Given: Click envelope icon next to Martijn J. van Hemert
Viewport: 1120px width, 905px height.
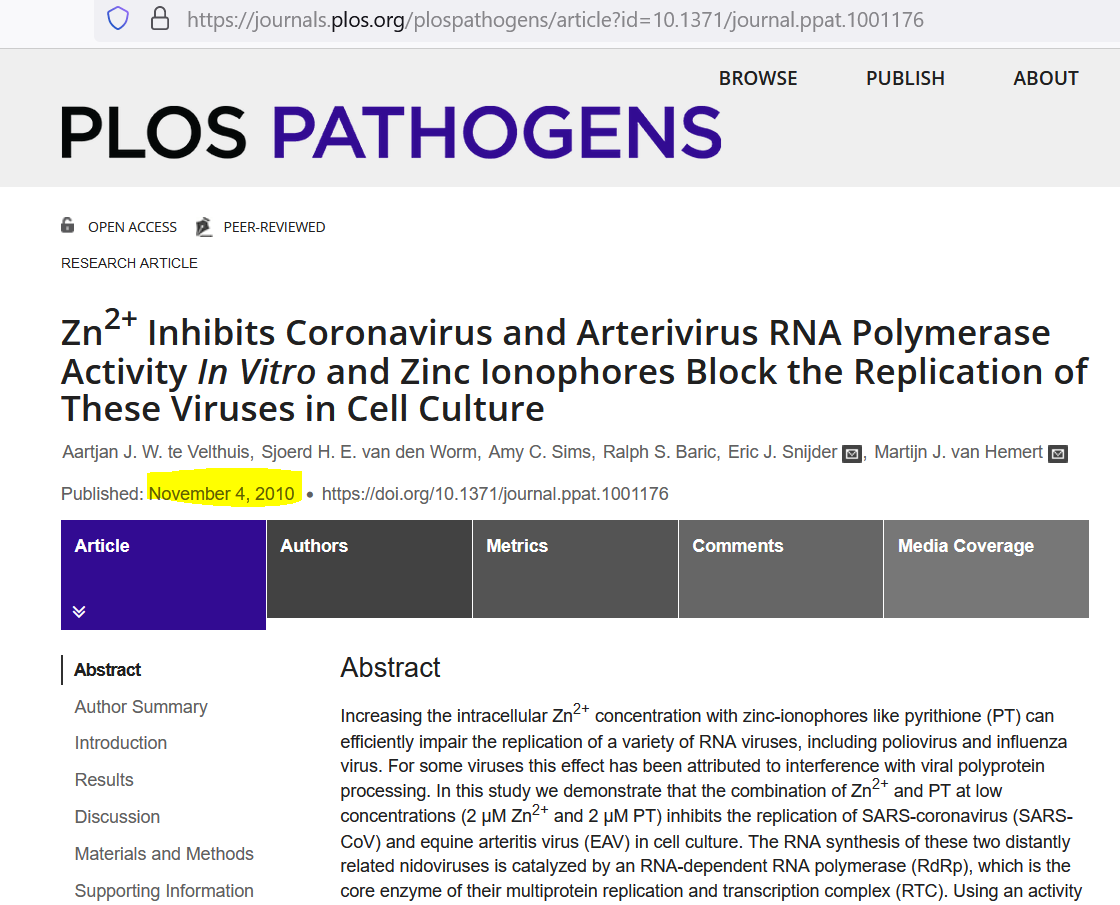Looking at the screenshot, I should (1058, 454).
